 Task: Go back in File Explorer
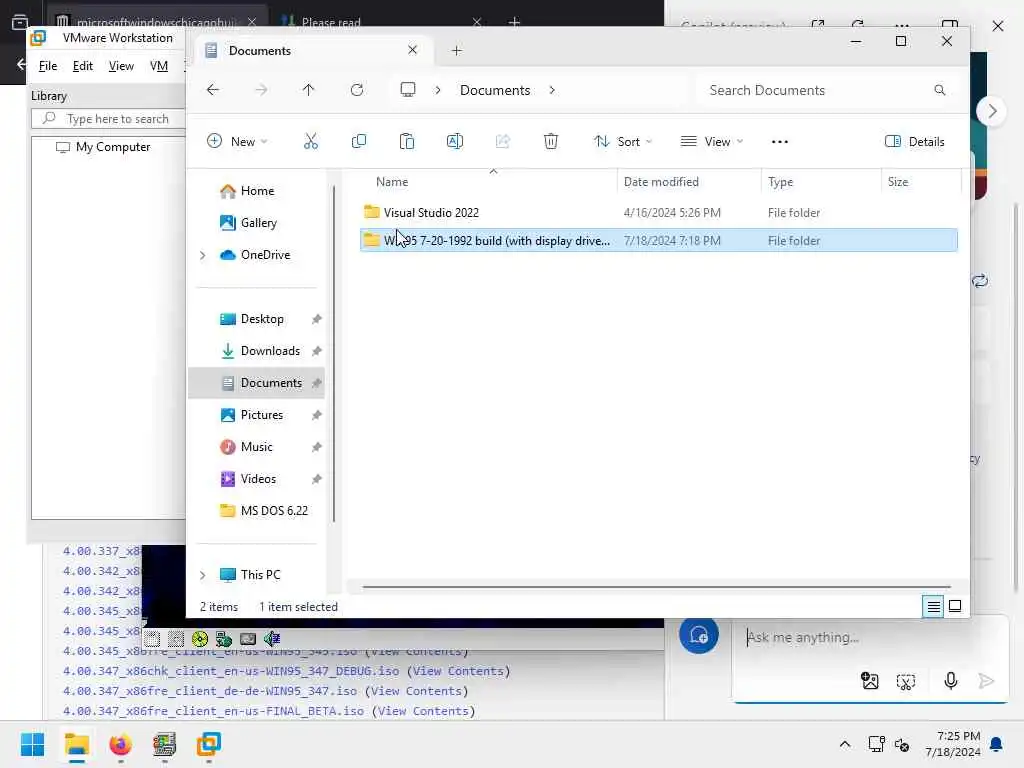(213, 90)
